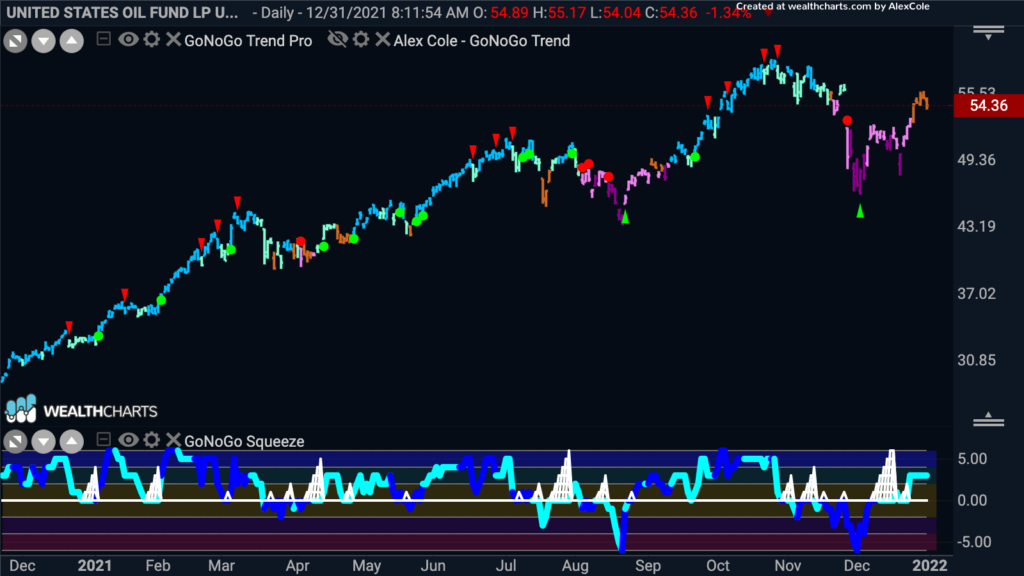Click the red circle marker at the late-November drop

847,120
